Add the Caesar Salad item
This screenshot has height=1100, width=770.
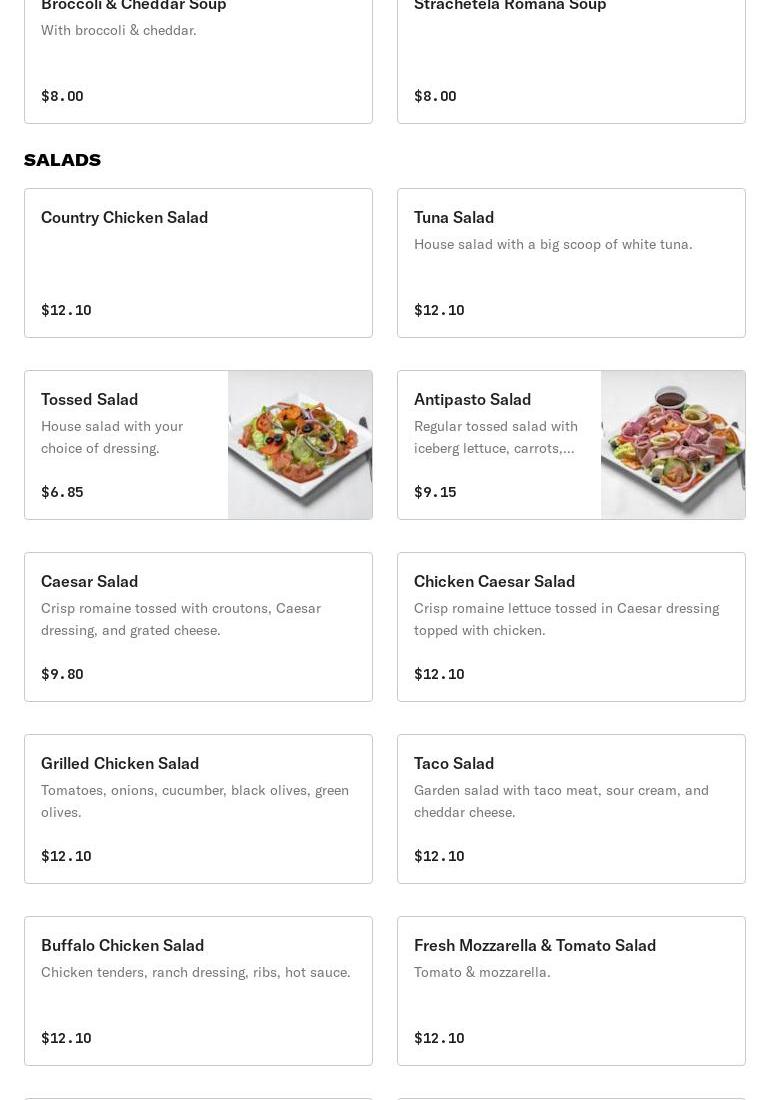198,626
